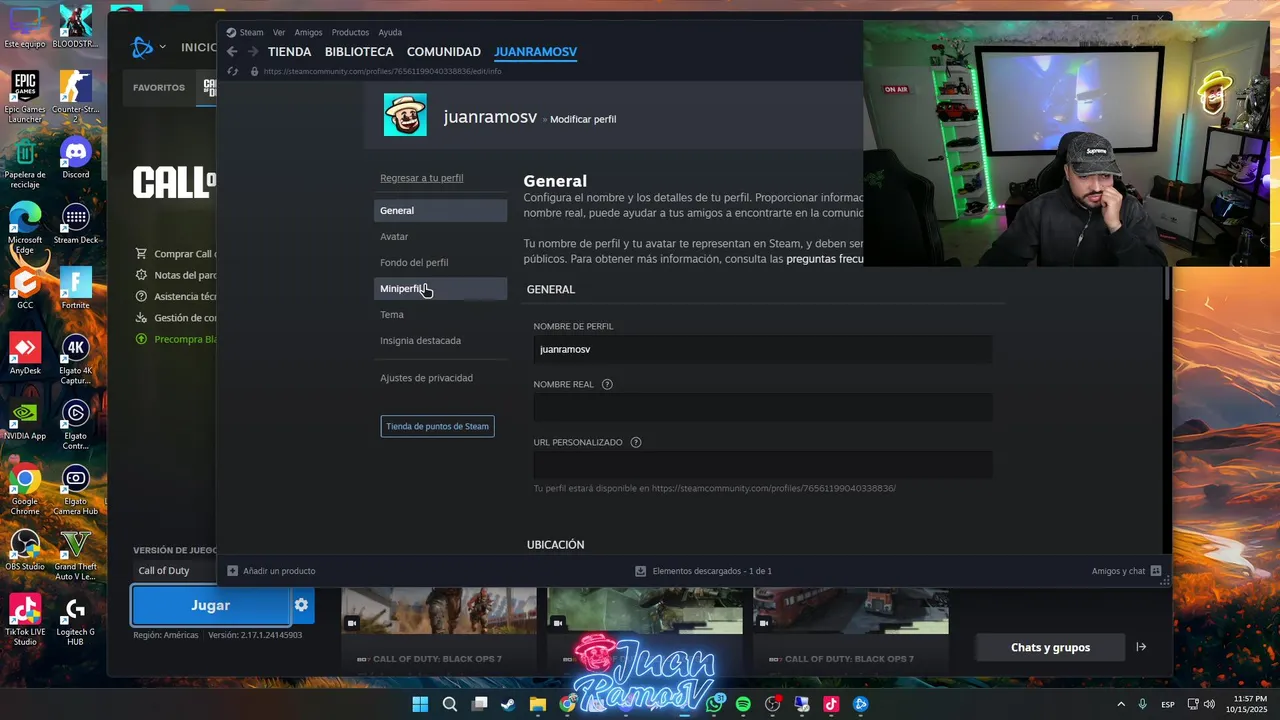Viewport: 1280px width, 720px height.
Task: Click the Nombre real input field
Action: pos(762,407)
